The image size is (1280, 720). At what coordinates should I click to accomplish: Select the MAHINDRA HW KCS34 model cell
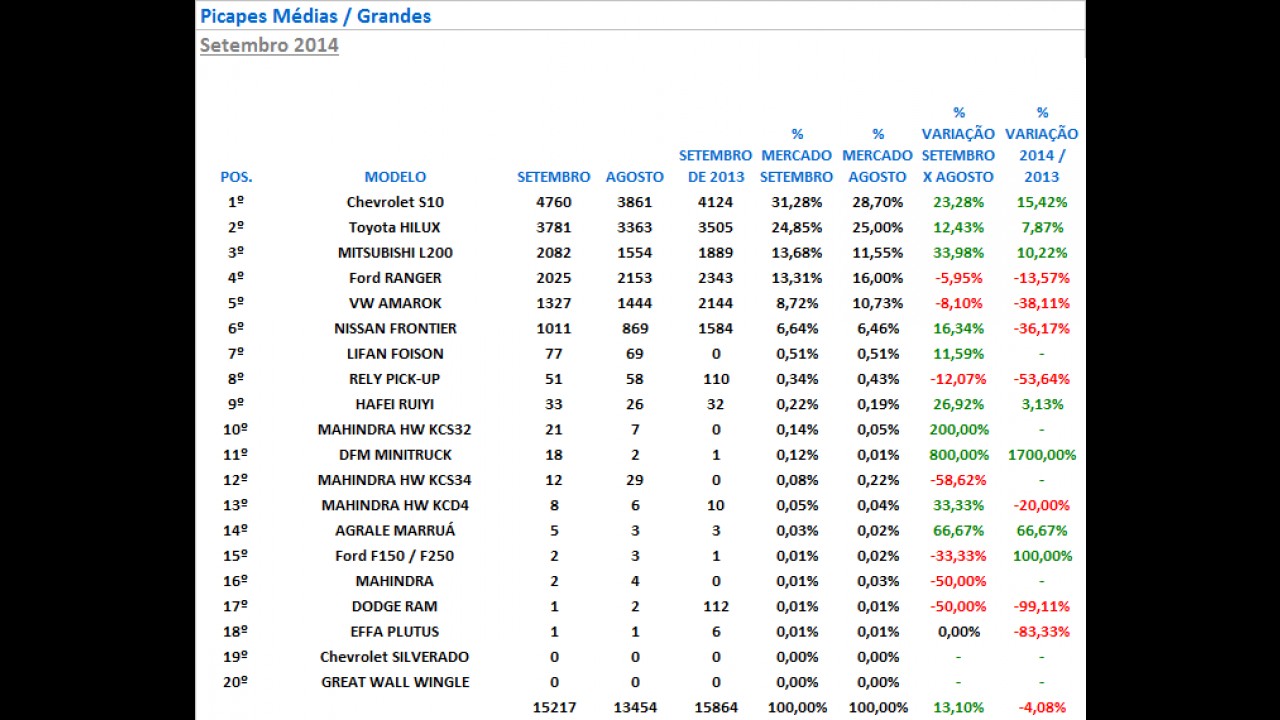395,480
